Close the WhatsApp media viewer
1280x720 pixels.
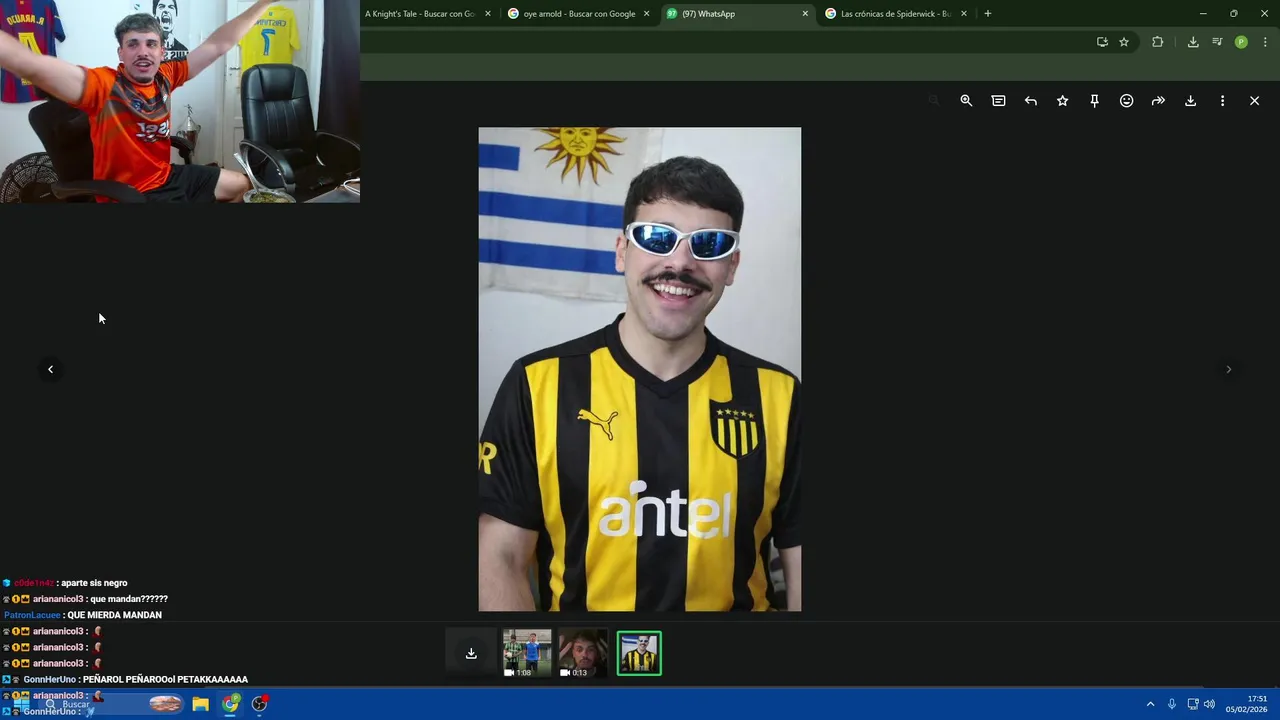point(1254,101)
